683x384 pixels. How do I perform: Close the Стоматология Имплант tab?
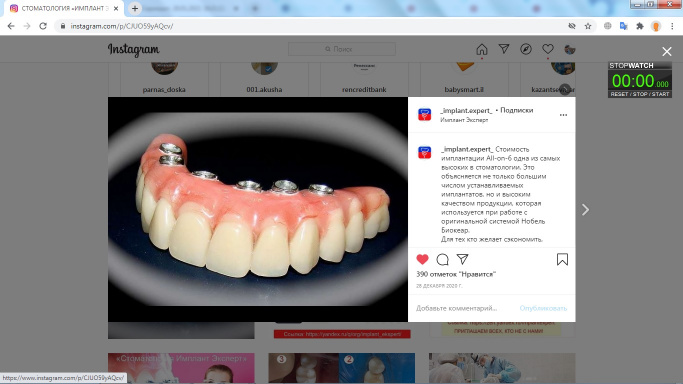(116, 8)
